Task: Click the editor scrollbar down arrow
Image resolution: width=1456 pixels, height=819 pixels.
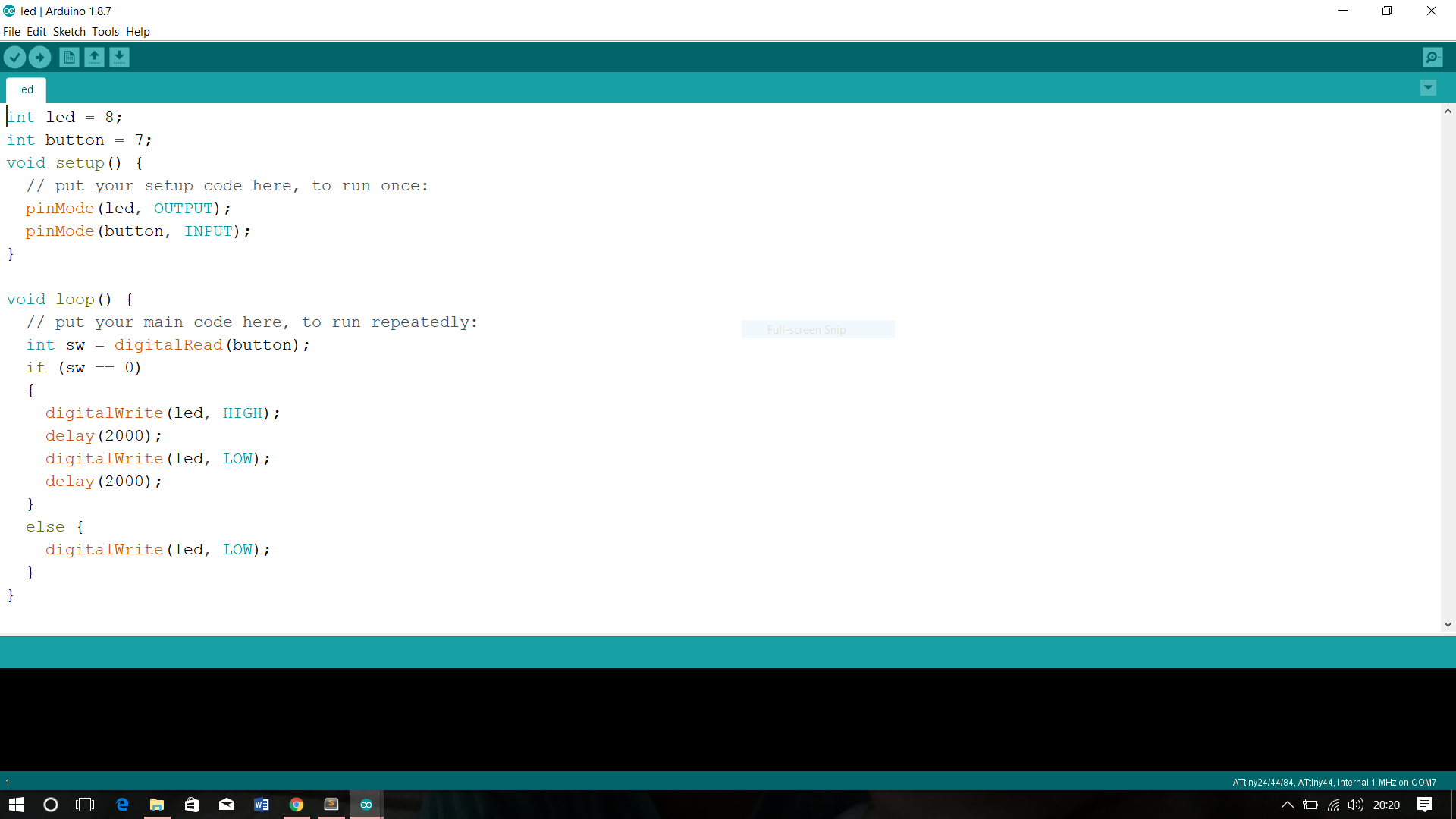Action: click(1448, 624)
